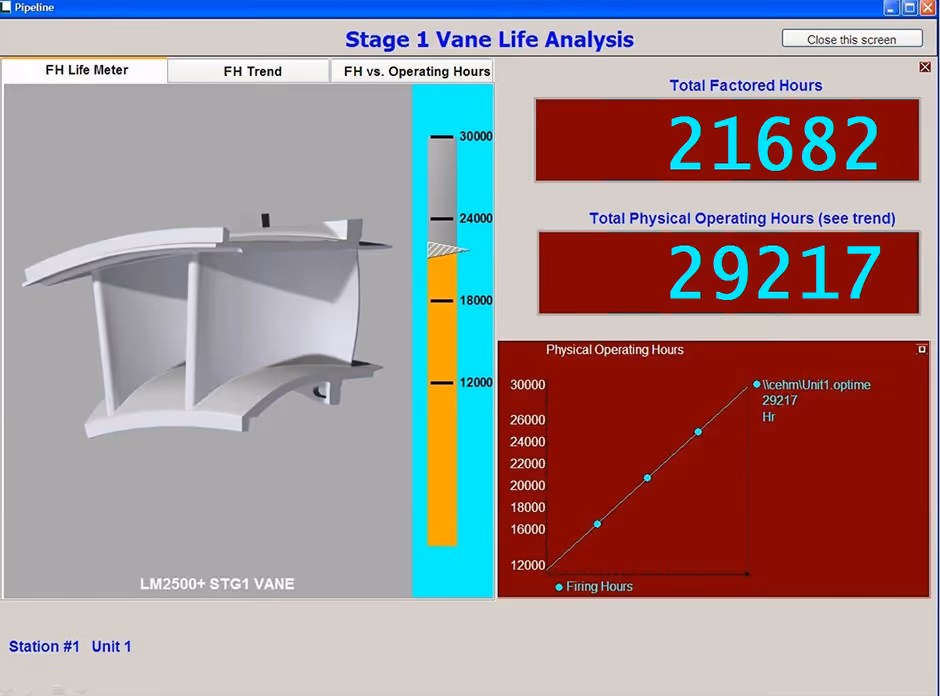Click the 29217 value in the trend legend

pos(779,400)
